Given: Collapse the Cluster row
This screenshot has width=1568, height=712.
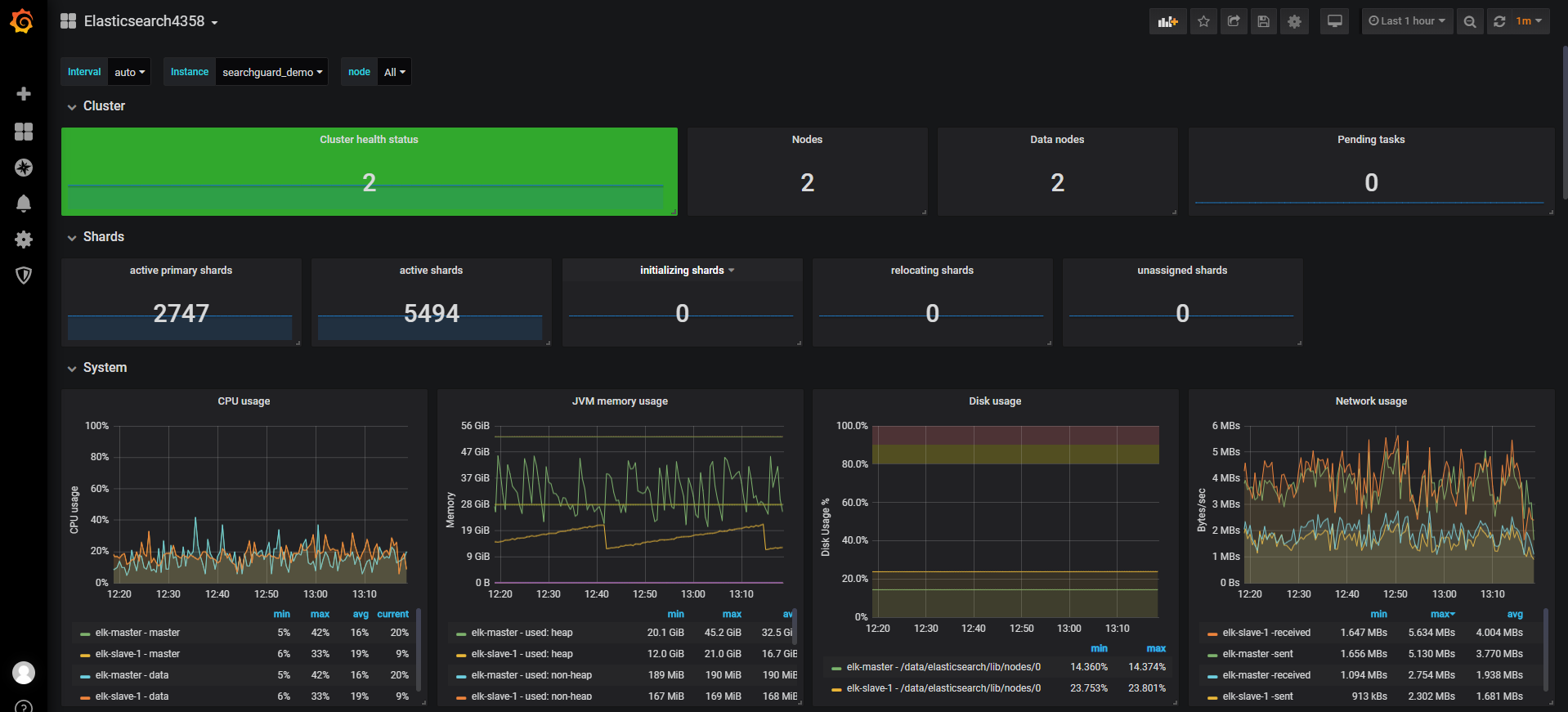Looking at the screenshot, I should [96, 106].
